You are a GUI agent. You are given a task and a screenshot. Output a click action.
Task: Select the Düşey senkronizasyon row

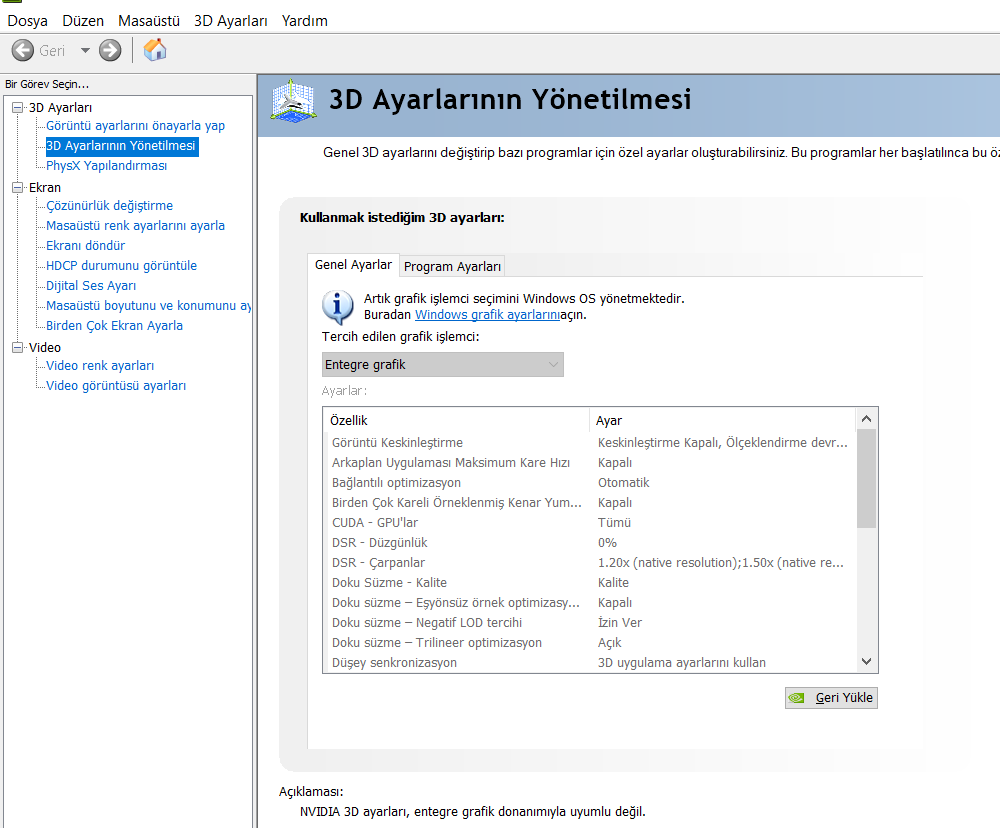tap(590, 663)
